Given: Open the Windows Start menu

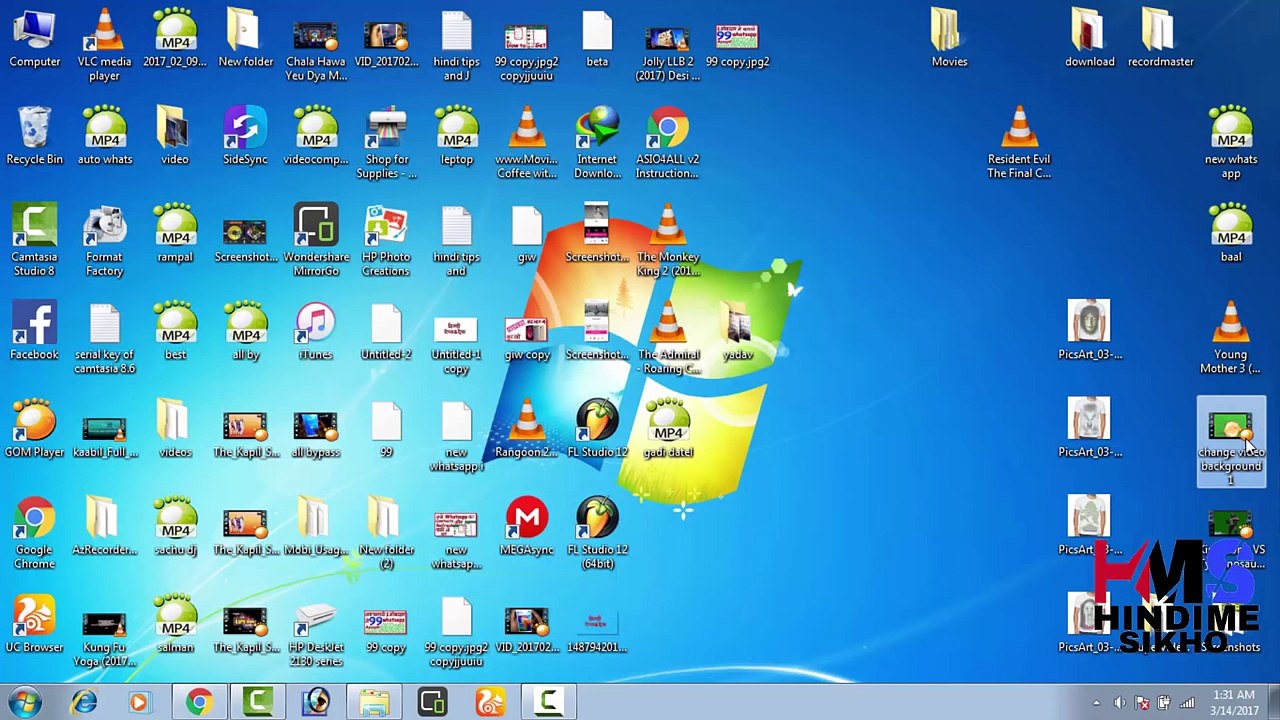Looking at the screenshot, I should pyautogui.click(x=24, y=702).
